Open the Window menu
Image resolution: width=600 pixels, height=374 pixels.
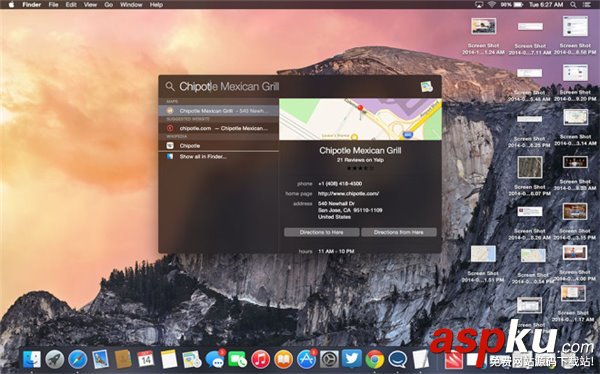(131, 5)
